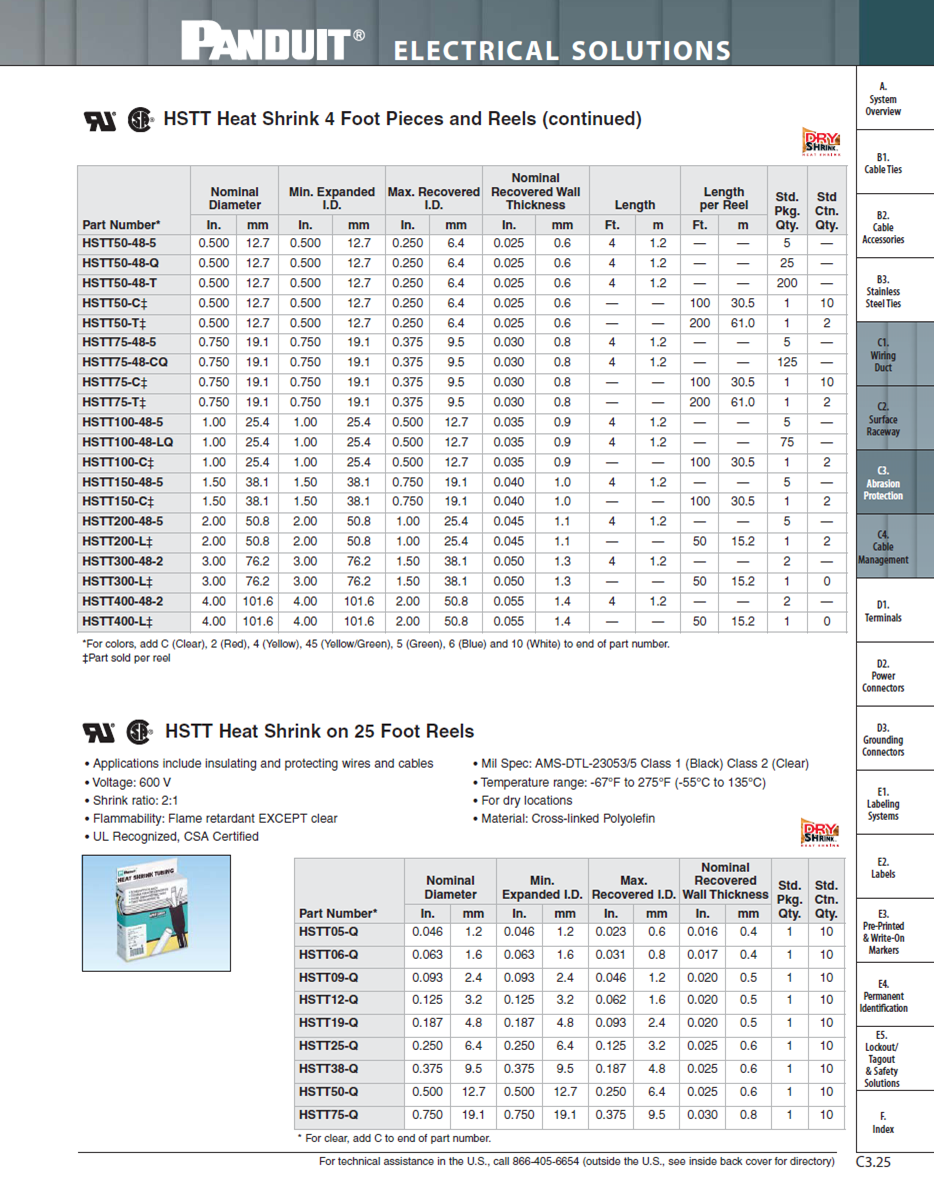Click the CSA mark beside 25 Foot Reels heading
Viewport: 934px width, 1190px height.
(139, 732)
